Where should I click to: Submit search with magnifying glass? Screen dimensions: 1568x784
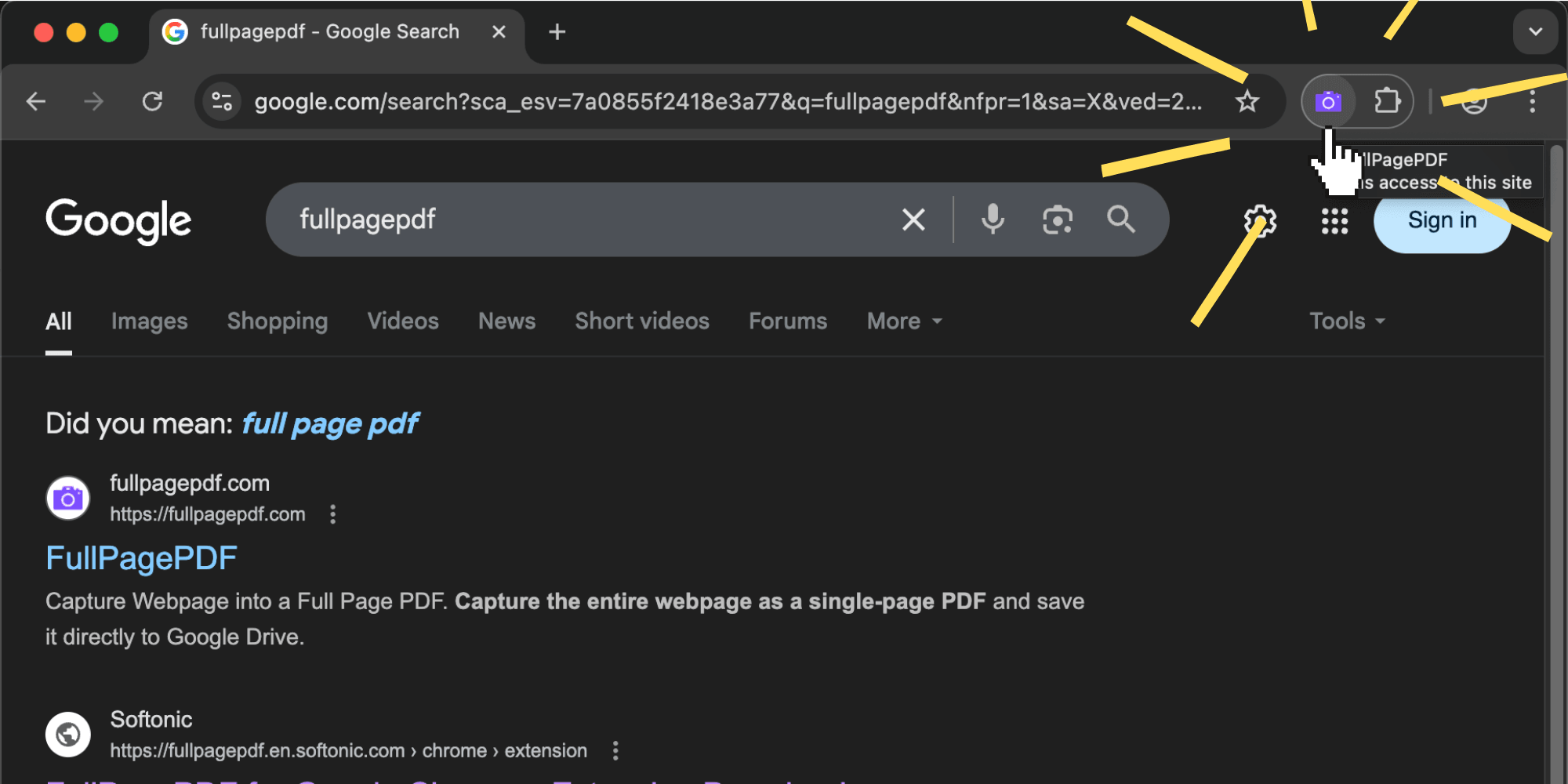point(1121,220)
